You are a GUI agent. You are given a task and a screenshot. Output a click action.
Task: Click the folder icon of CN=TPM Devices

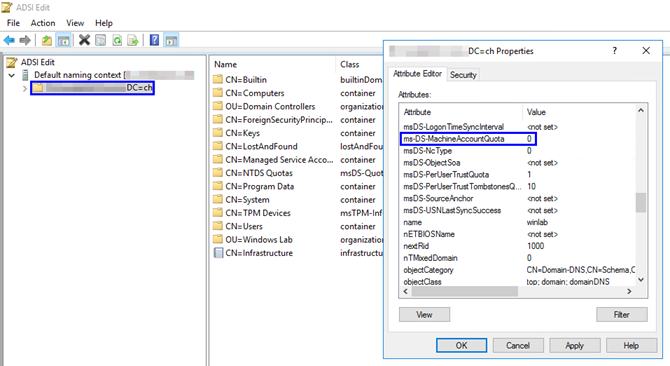[218, 213]
